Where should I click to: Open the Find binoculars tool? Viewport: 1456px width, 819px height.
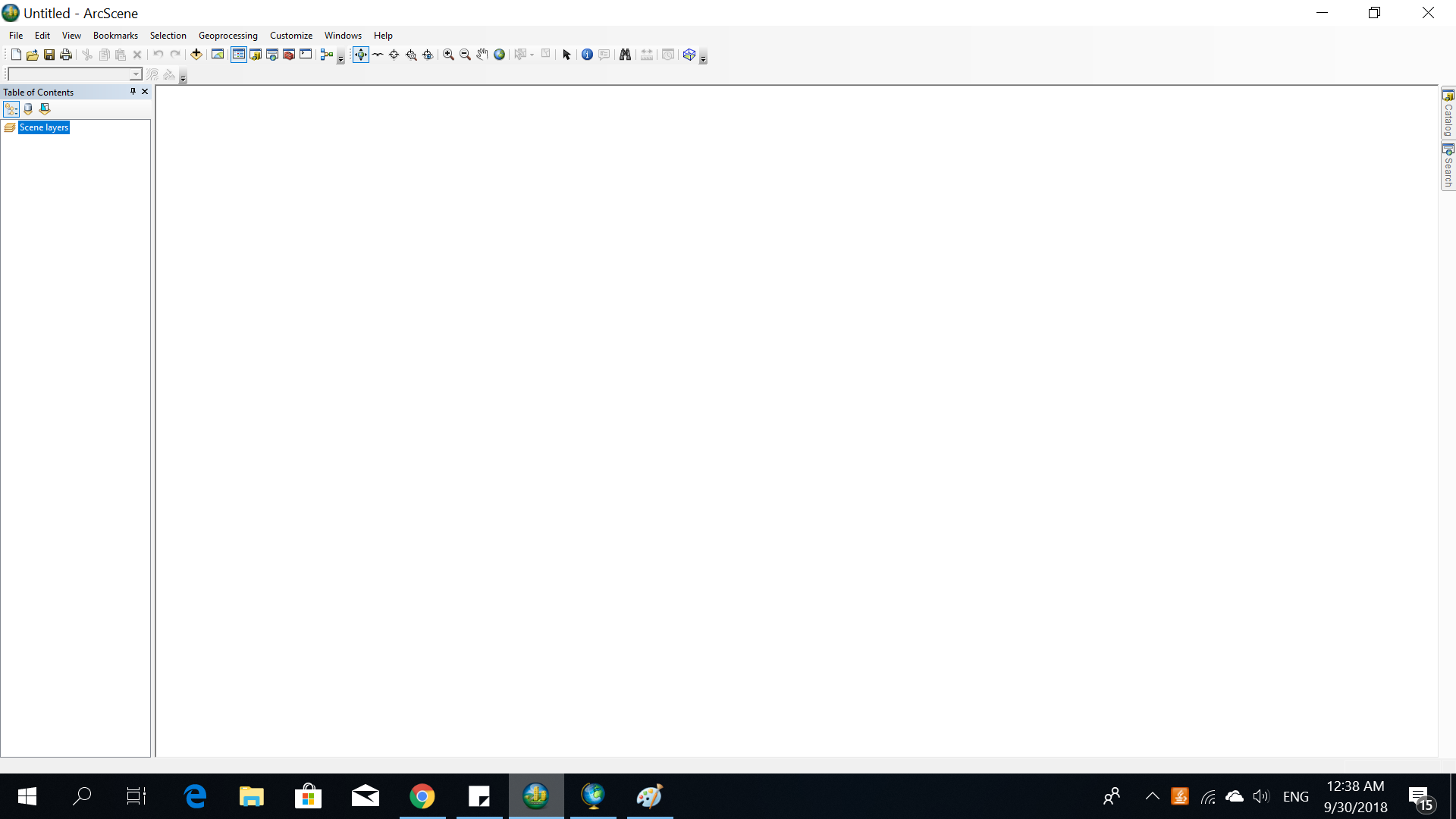(x=625, y=55)
